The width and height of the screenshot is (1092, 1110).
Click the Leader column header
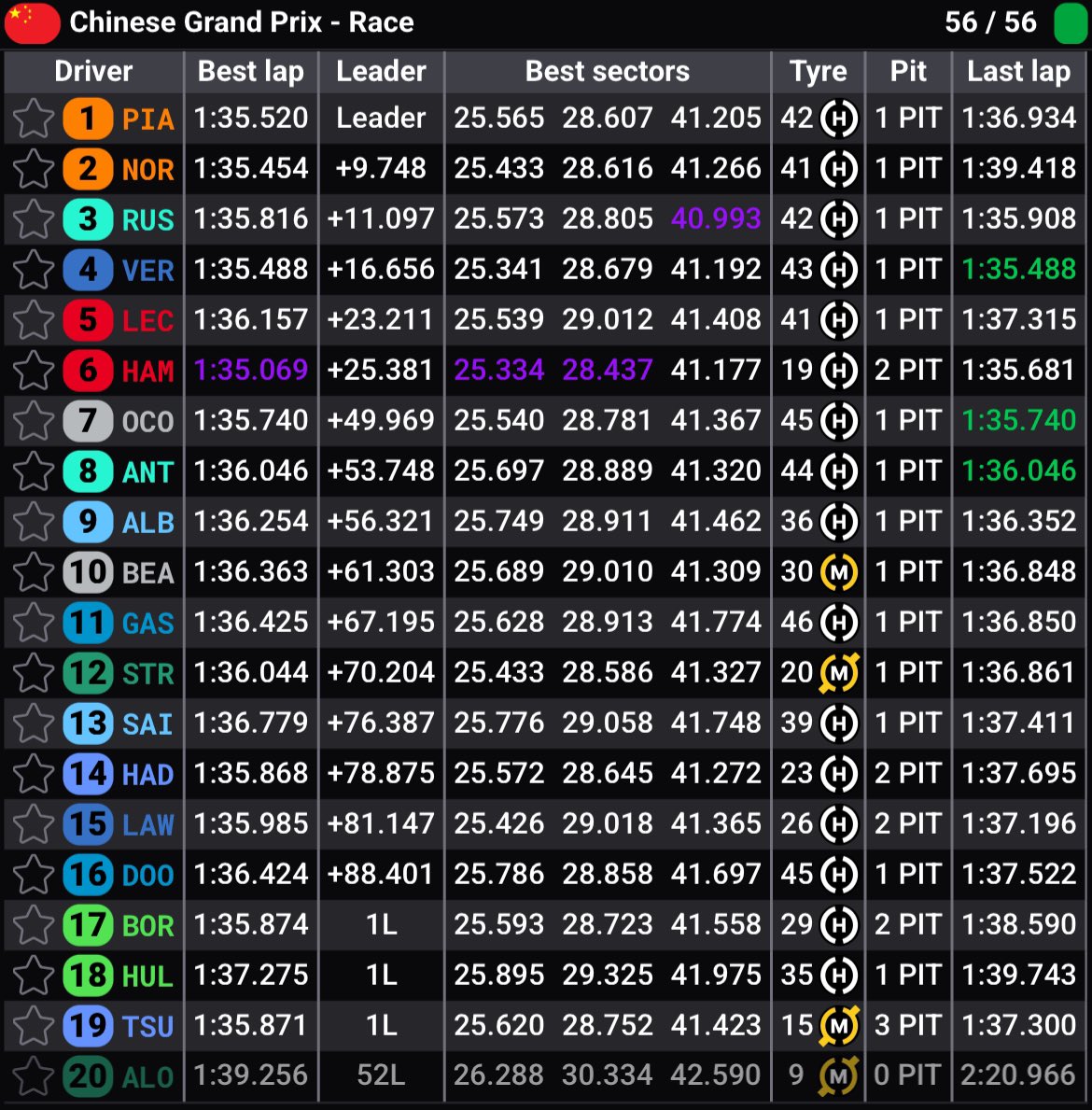[x=382, y=72]
